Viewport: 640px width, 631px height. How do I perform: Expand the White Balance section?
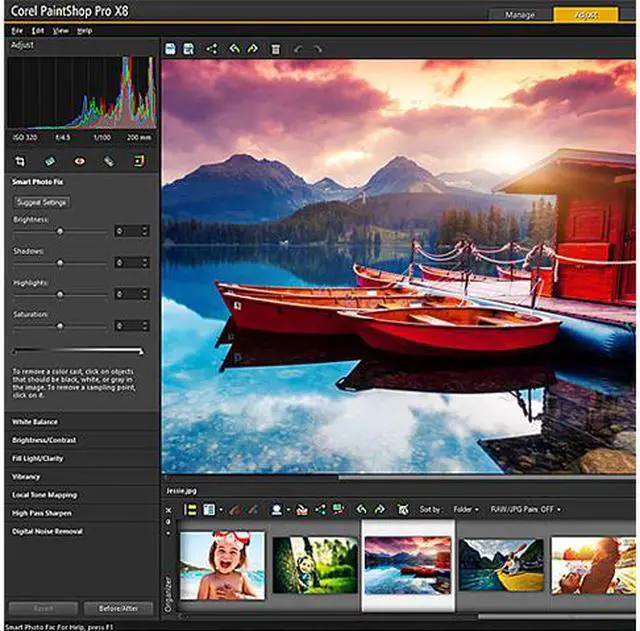[x=36, y=422]
